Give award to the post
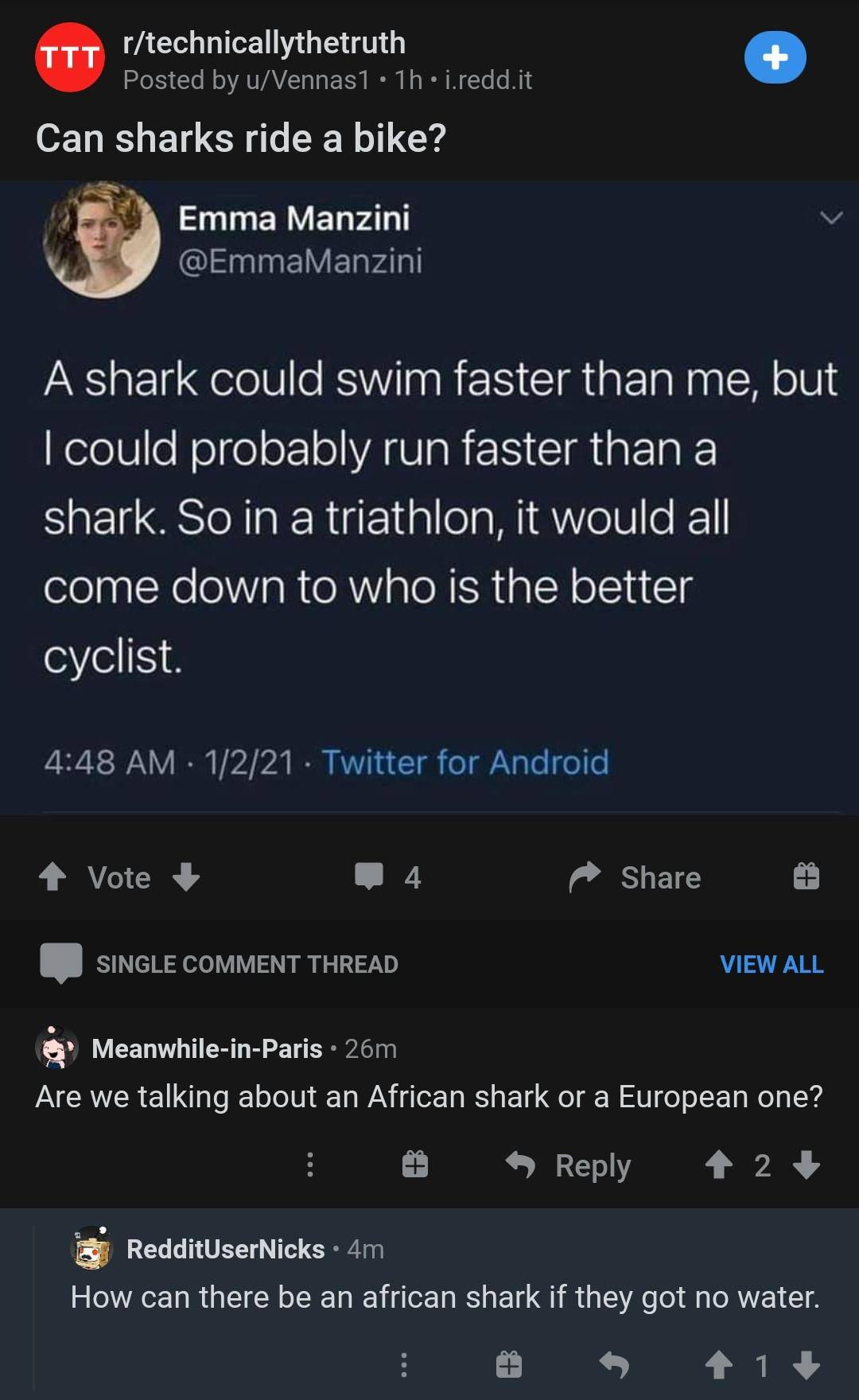859x1400 pixels. (806, 876)
